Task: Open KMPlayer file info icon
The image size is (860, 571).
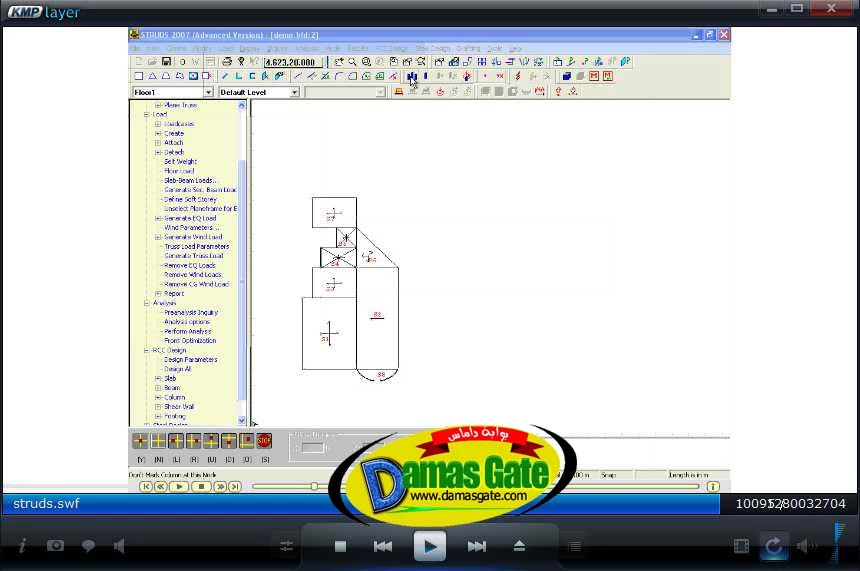Action: pos(22,546)
